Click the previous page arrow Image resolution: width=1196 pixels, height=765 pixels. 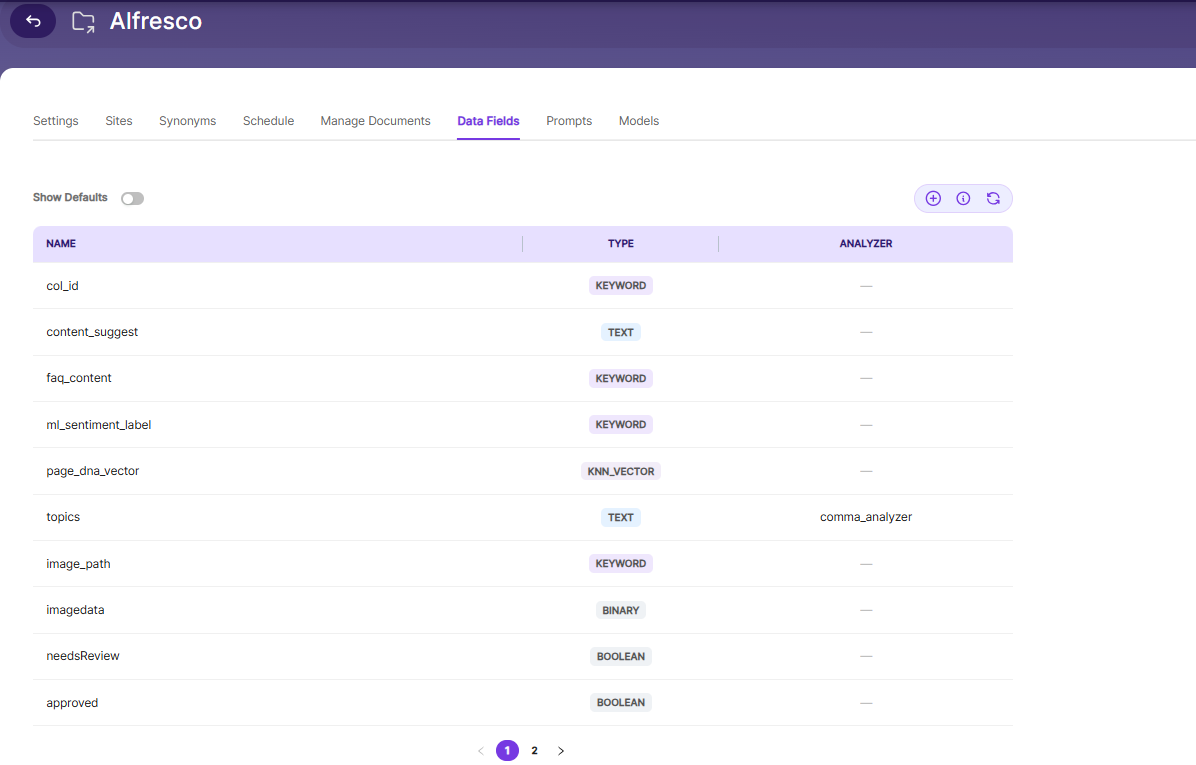tap(481, 751)
